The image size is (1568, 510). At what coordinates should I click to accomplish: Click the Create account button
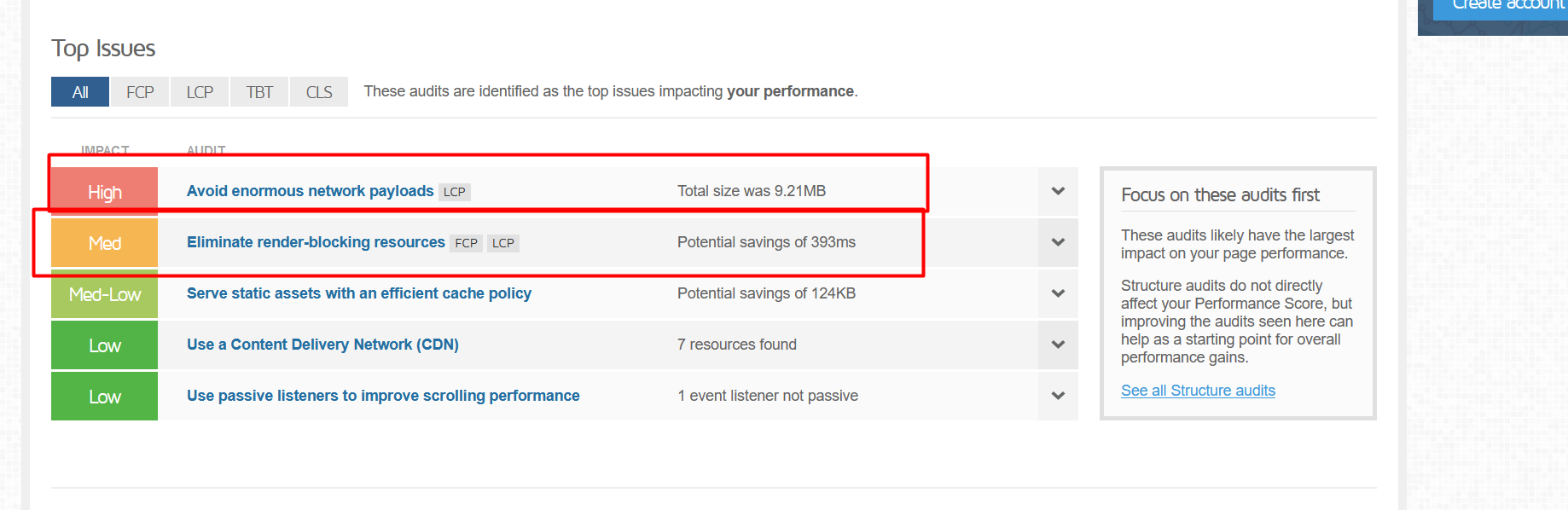point(1501,7)
